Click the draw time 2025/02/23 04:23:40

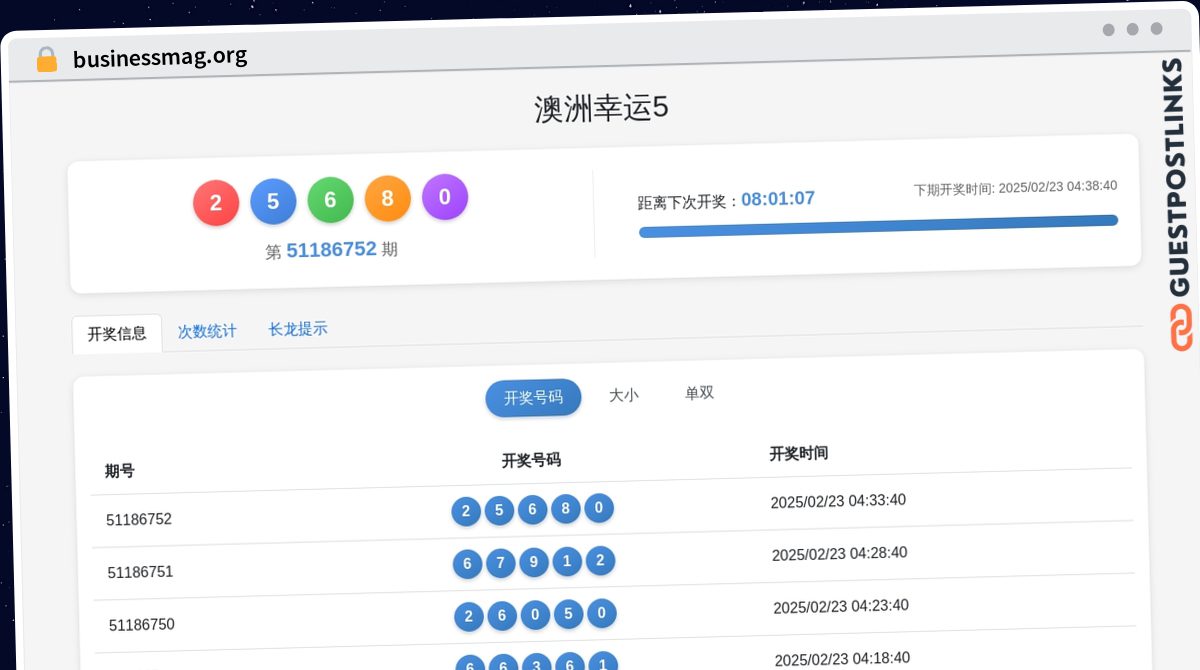click(x=841, y=606)
